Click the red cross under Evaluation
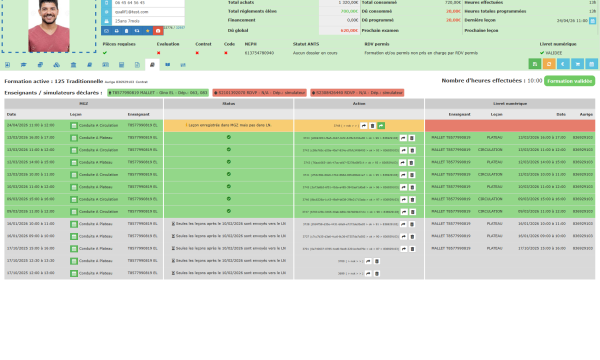600x360 pixels. (x=158, y=53)
